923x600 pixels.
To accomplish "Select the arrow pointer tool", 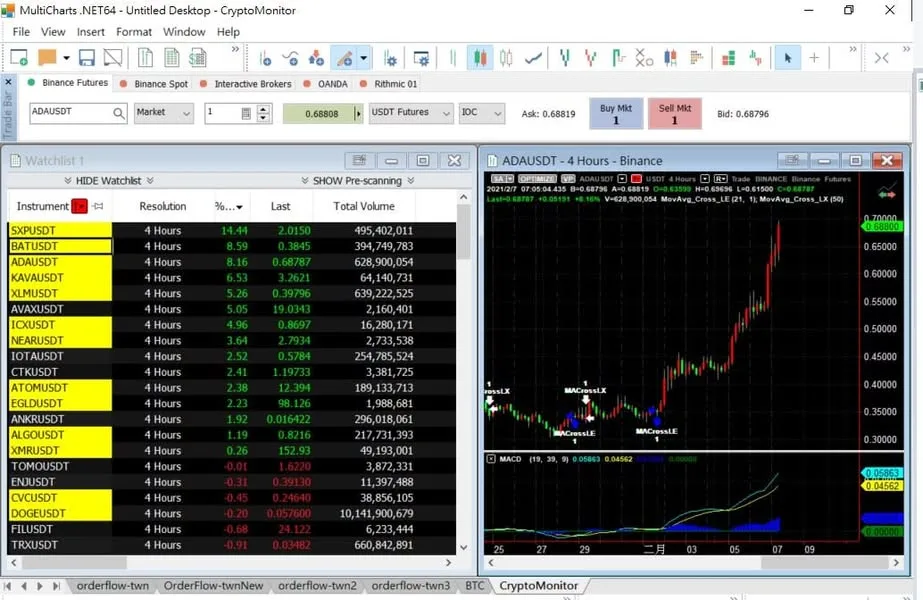I will click(x=787, y=58).
